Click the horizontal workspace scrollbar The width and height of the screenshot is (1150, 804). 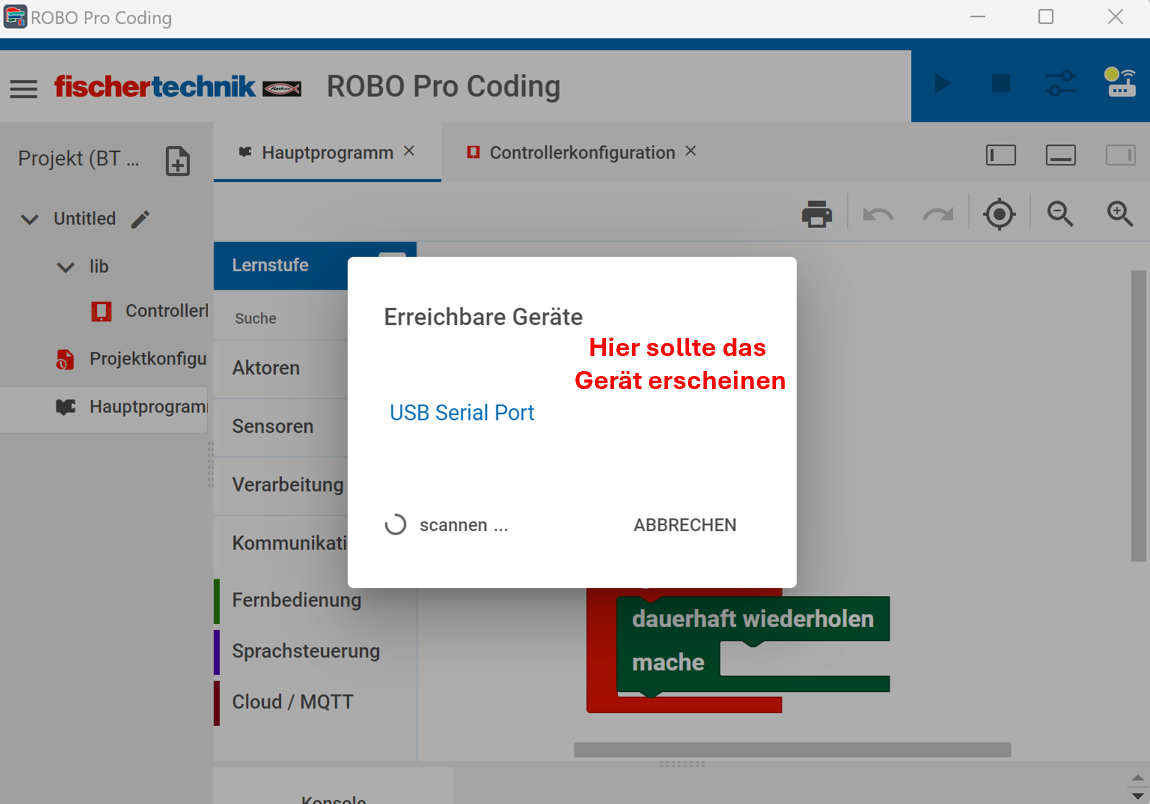coord(792,750)
